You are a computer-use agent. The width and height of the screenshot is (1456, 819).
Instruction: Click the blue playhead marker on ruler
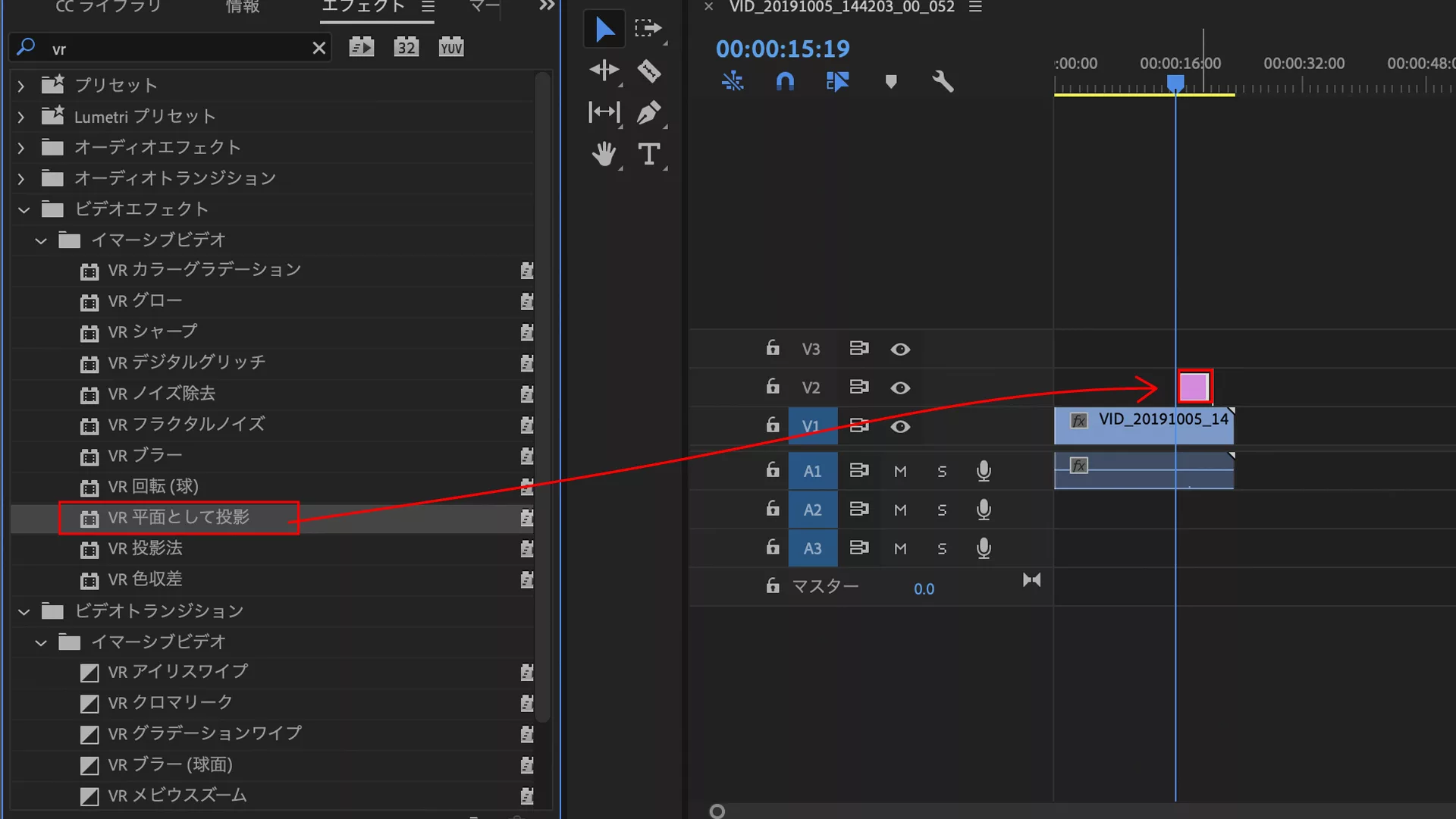[x=1175, y=82]
